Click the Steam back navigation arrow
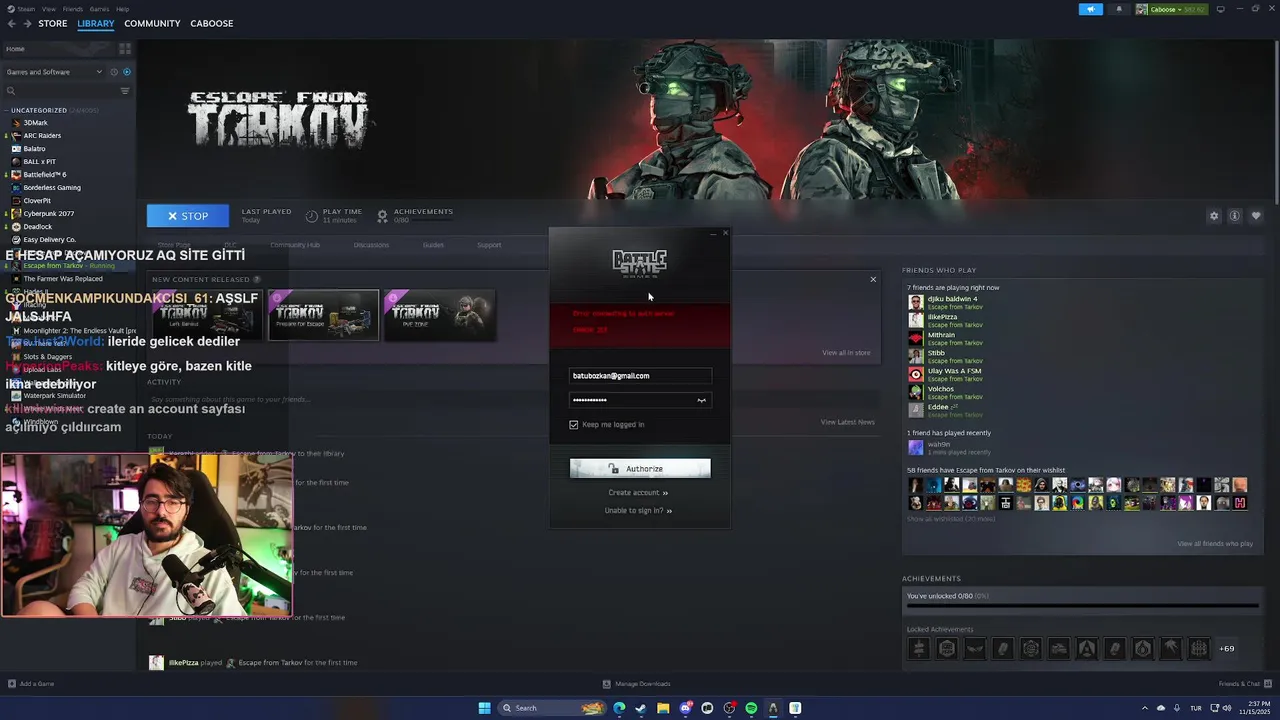 (x=12, y=23)
